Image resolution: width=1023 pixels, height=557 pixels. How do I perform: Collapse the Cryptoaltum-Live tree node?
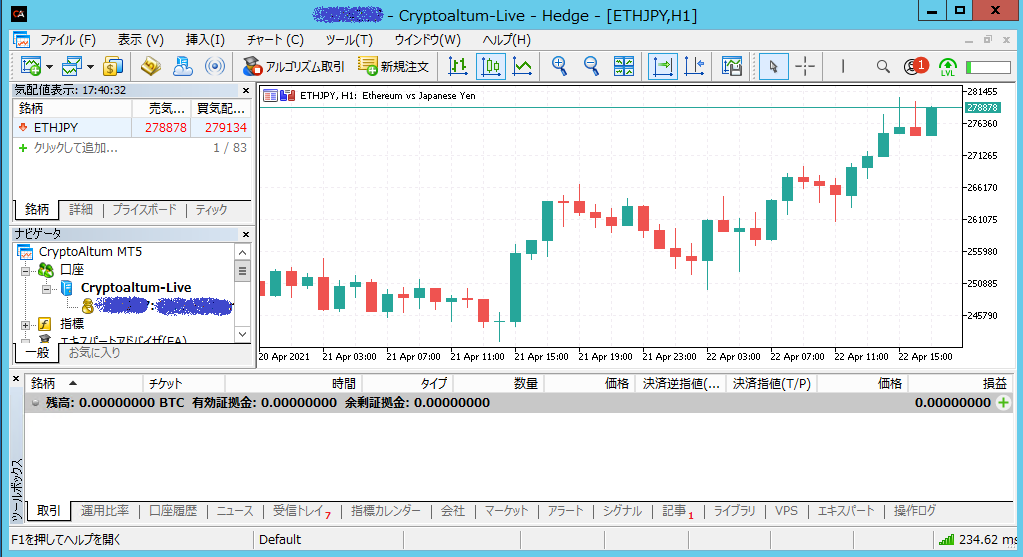click(x=47, y=288)
